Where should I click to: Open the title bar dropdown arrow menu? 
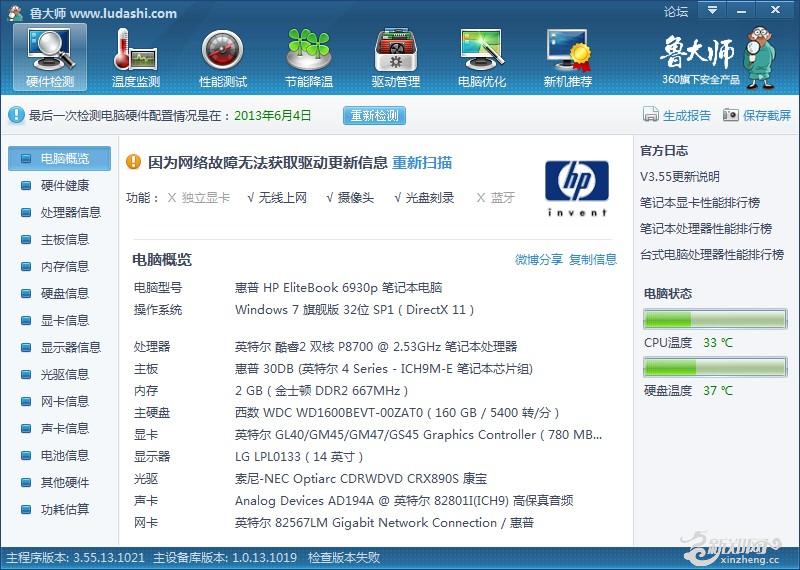[712, 10]
